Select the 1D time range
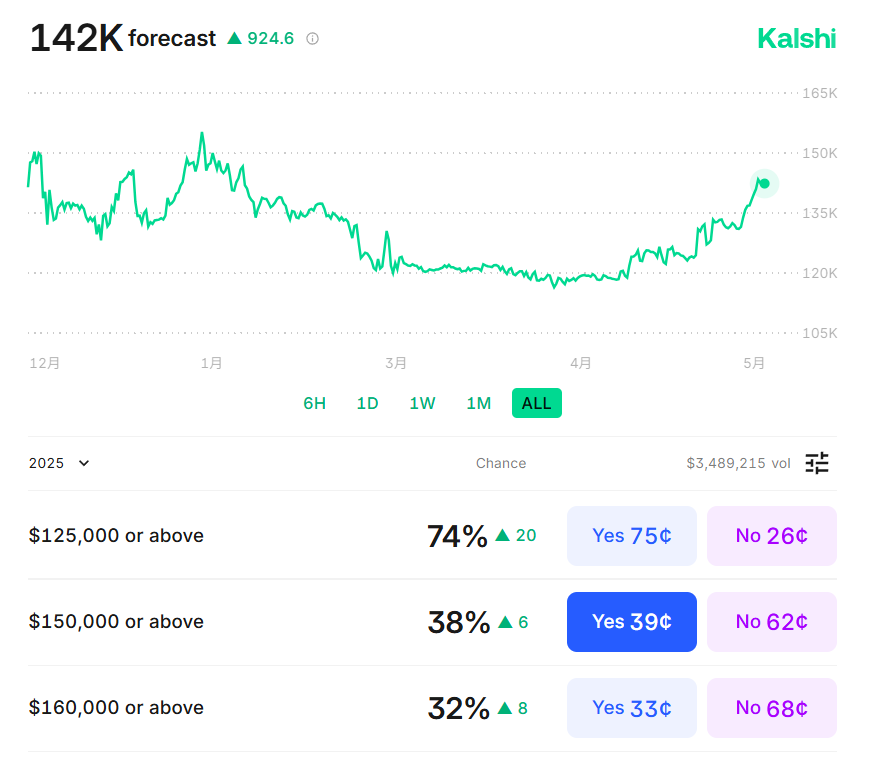The image size is (871, 760). point(368,403)
